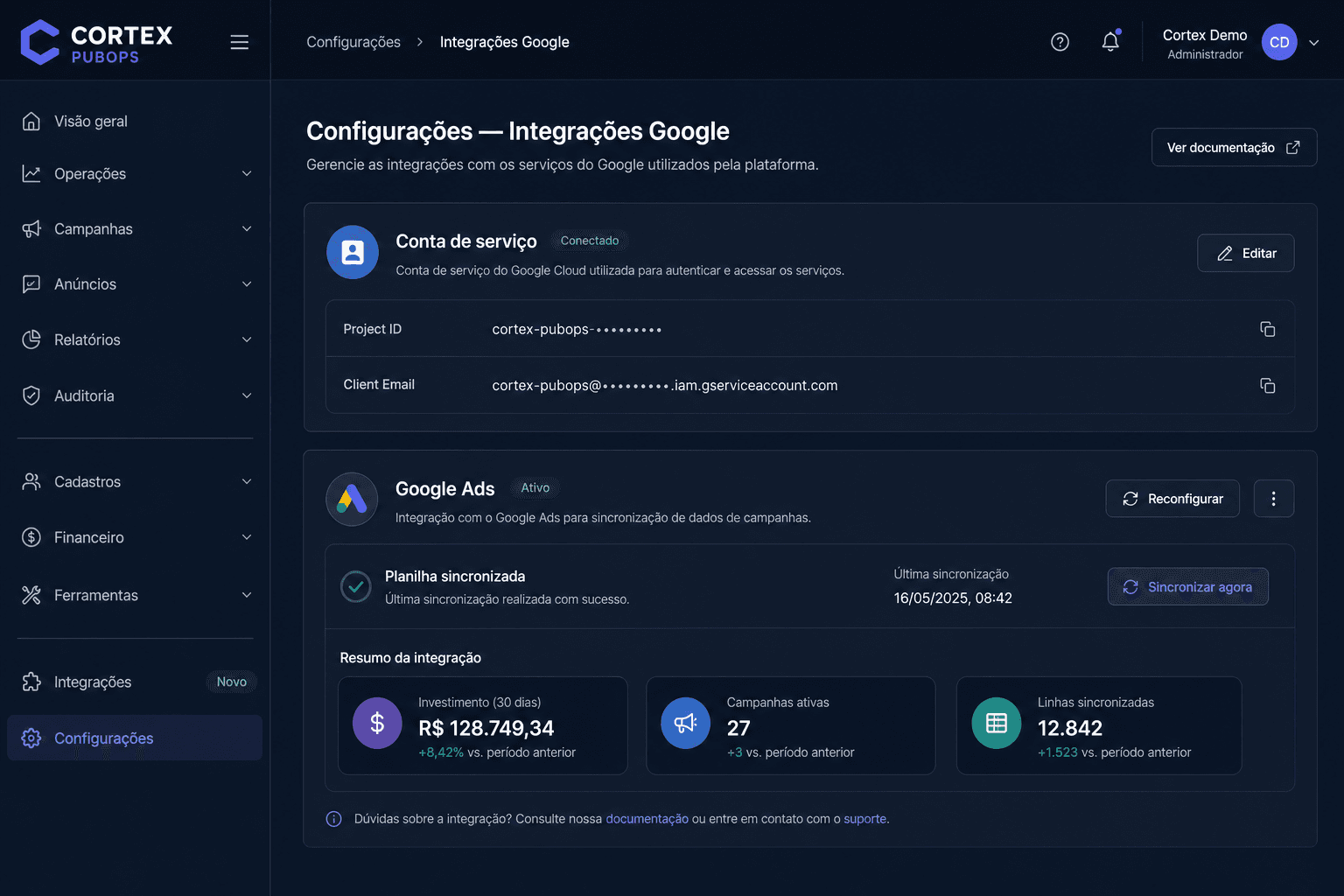Viewport: 1344px width, 896px height.
Task: Click the Auditoria shield icon
Action: click(x=31, y=395)
